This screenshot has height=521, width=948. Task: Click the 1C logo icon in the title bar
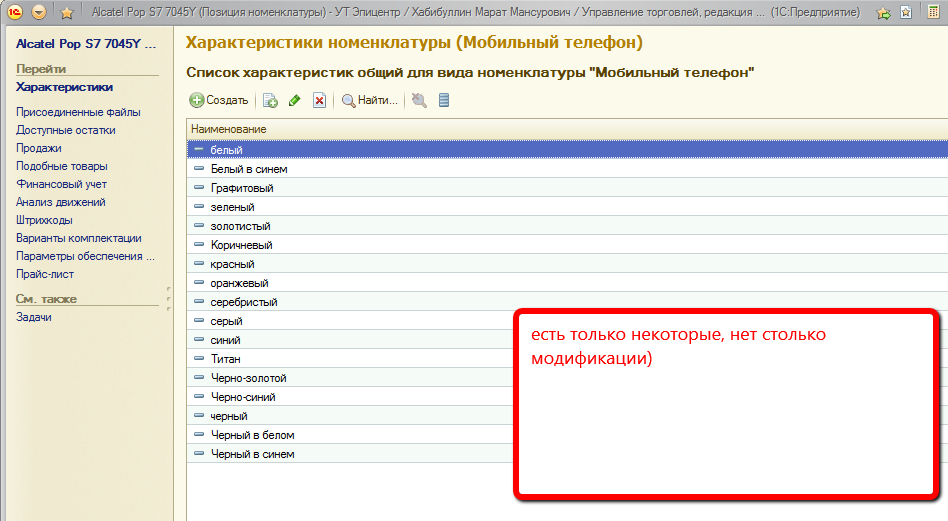click(15, 13)
